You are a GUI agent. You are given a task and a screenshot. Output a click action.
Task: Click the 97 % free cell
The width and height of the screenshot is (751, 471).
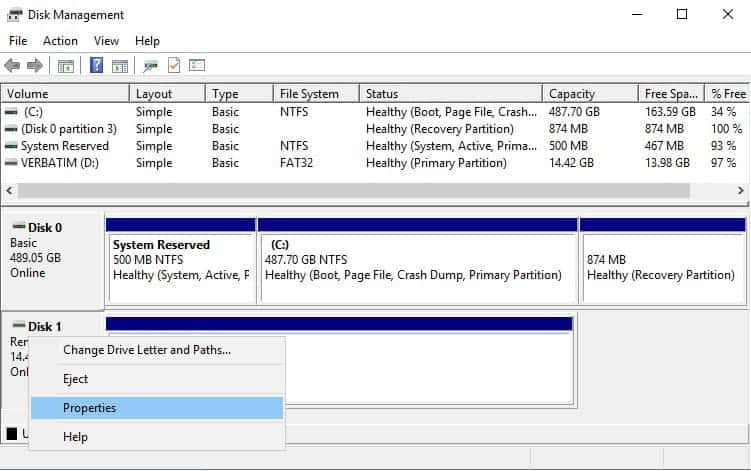723,163
